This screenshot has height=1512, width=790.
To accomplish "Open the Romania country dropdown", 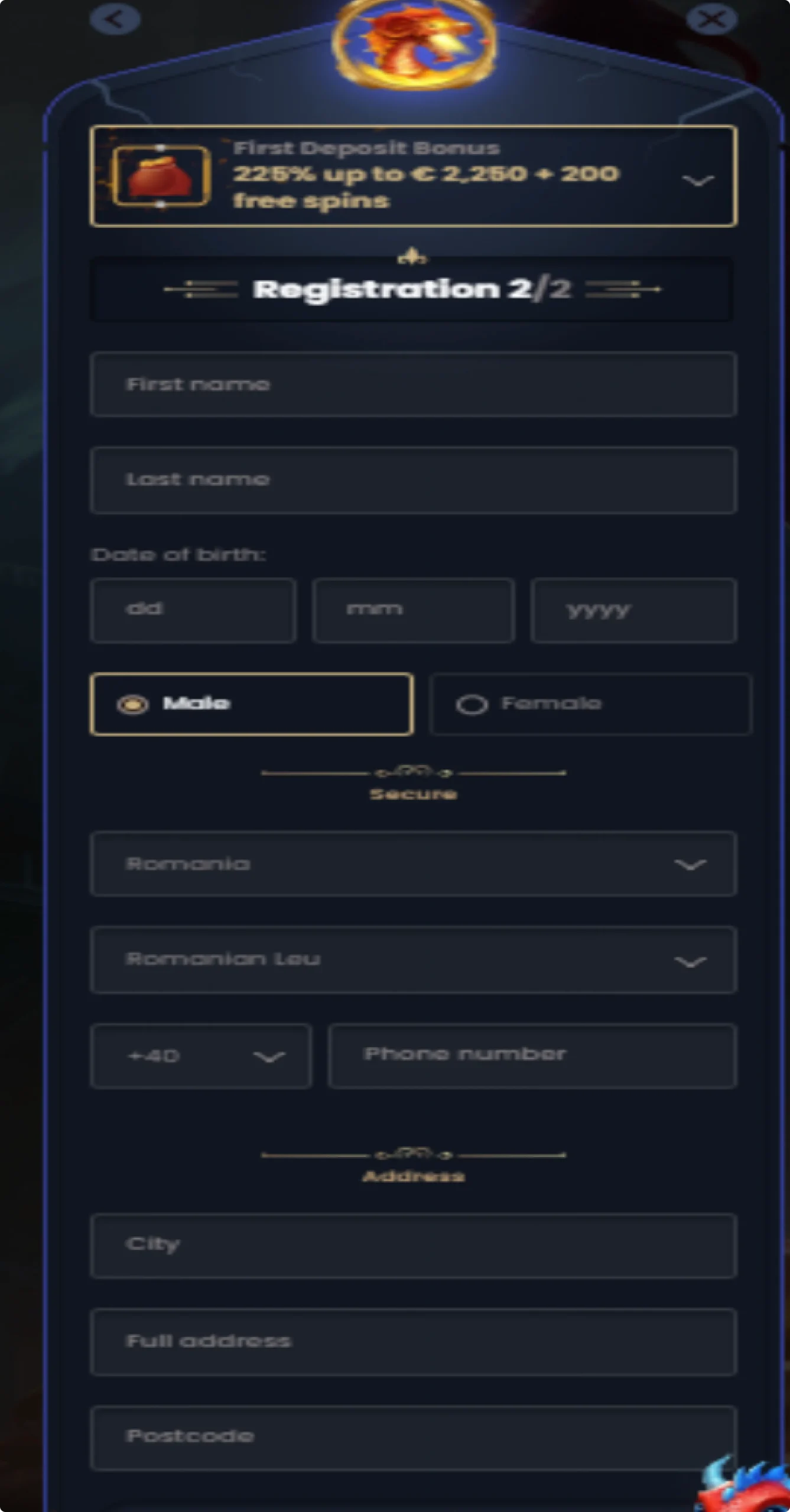I will click(x=413, y=864).
